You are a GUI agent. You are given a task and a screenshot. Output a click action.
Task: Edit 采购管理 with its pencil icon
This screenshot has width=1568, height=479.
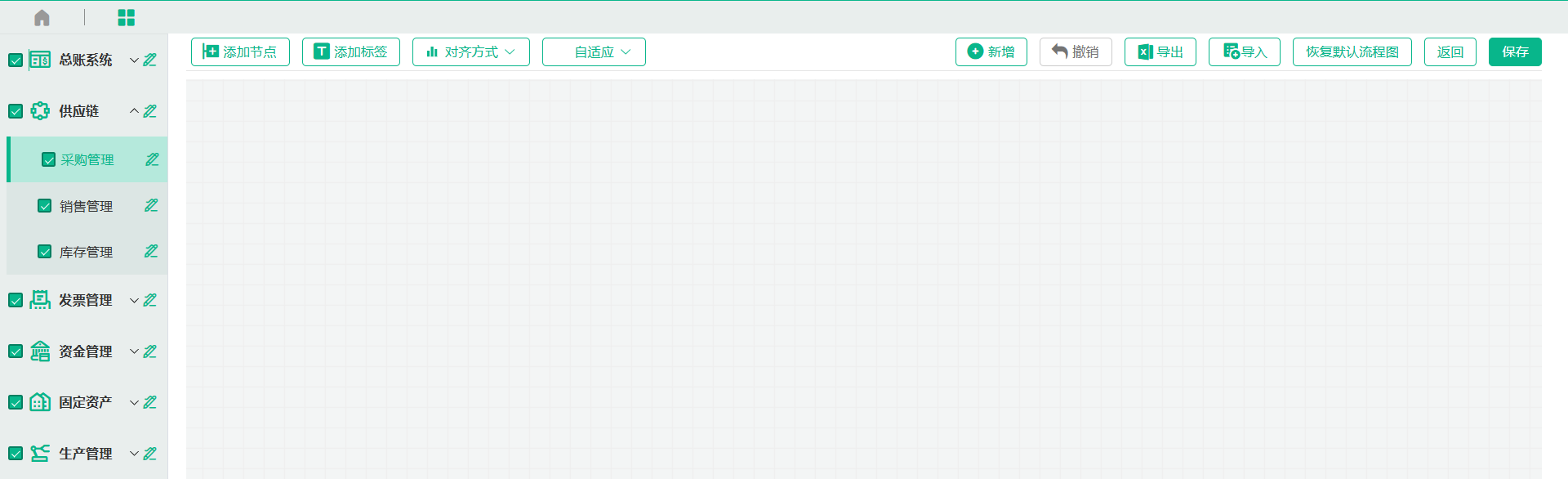click(x=152, y=159)
